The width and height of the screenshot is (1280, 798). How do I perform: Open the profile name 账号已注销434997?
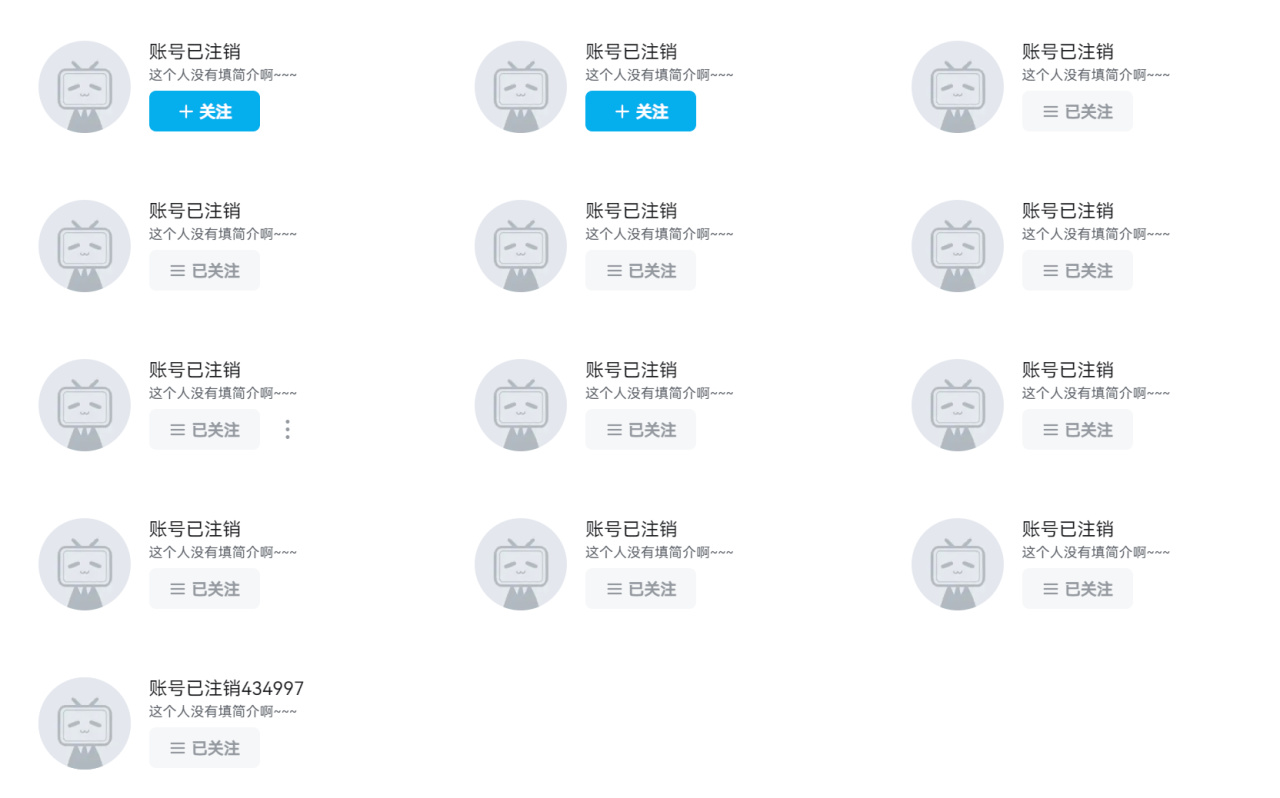226,688
